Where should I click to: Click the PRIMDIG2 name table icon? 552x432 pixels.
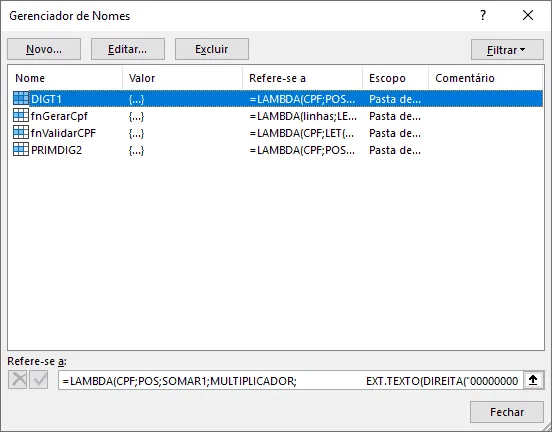pyautogui.click(x=21, y=150)
